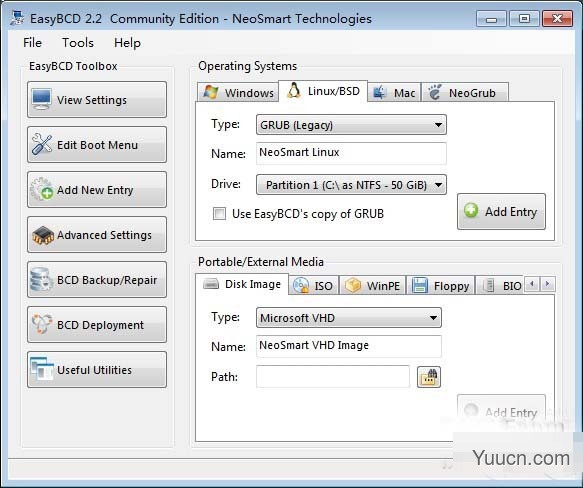
Task: Switch to the Mac tab
Action: click(x=394, y=92)
